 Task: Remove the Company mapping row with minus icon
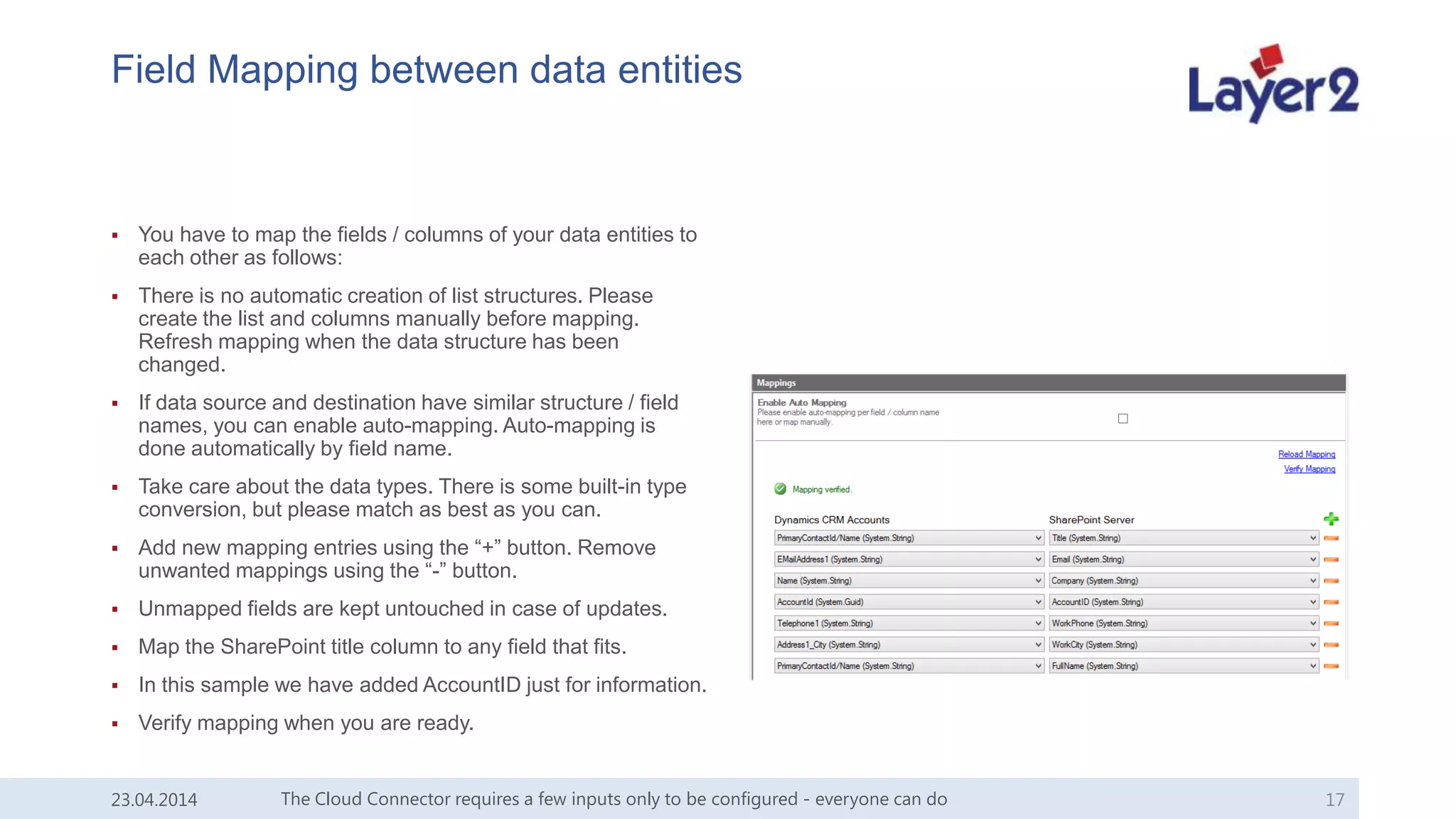[1332, 581]
